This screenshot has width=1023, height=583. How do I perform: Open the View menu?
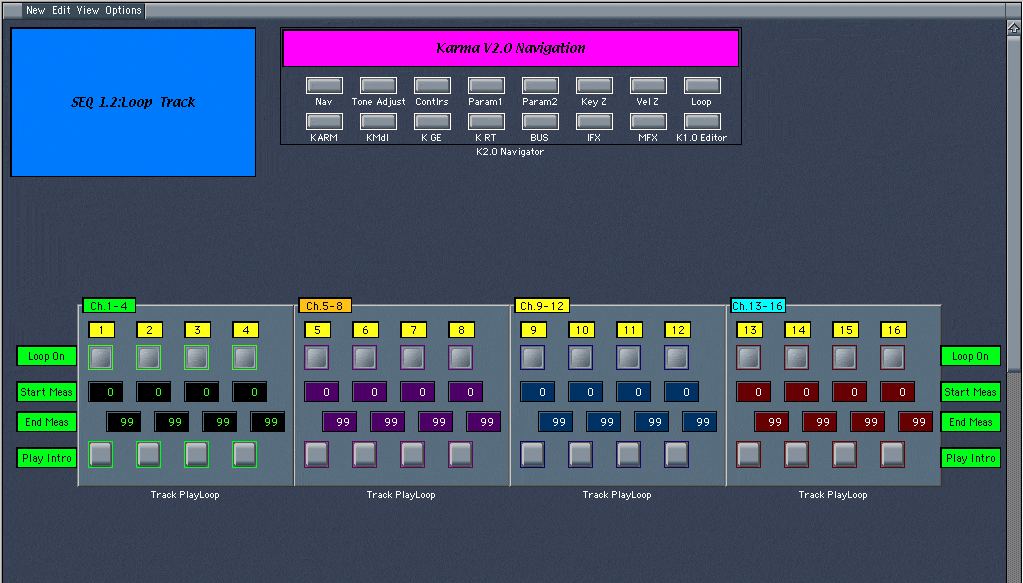[x=88, y=10]
